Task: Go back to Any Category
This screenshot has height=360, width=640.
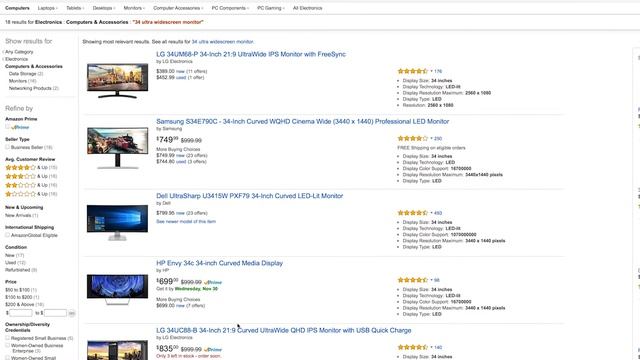Action: point(19,52)
